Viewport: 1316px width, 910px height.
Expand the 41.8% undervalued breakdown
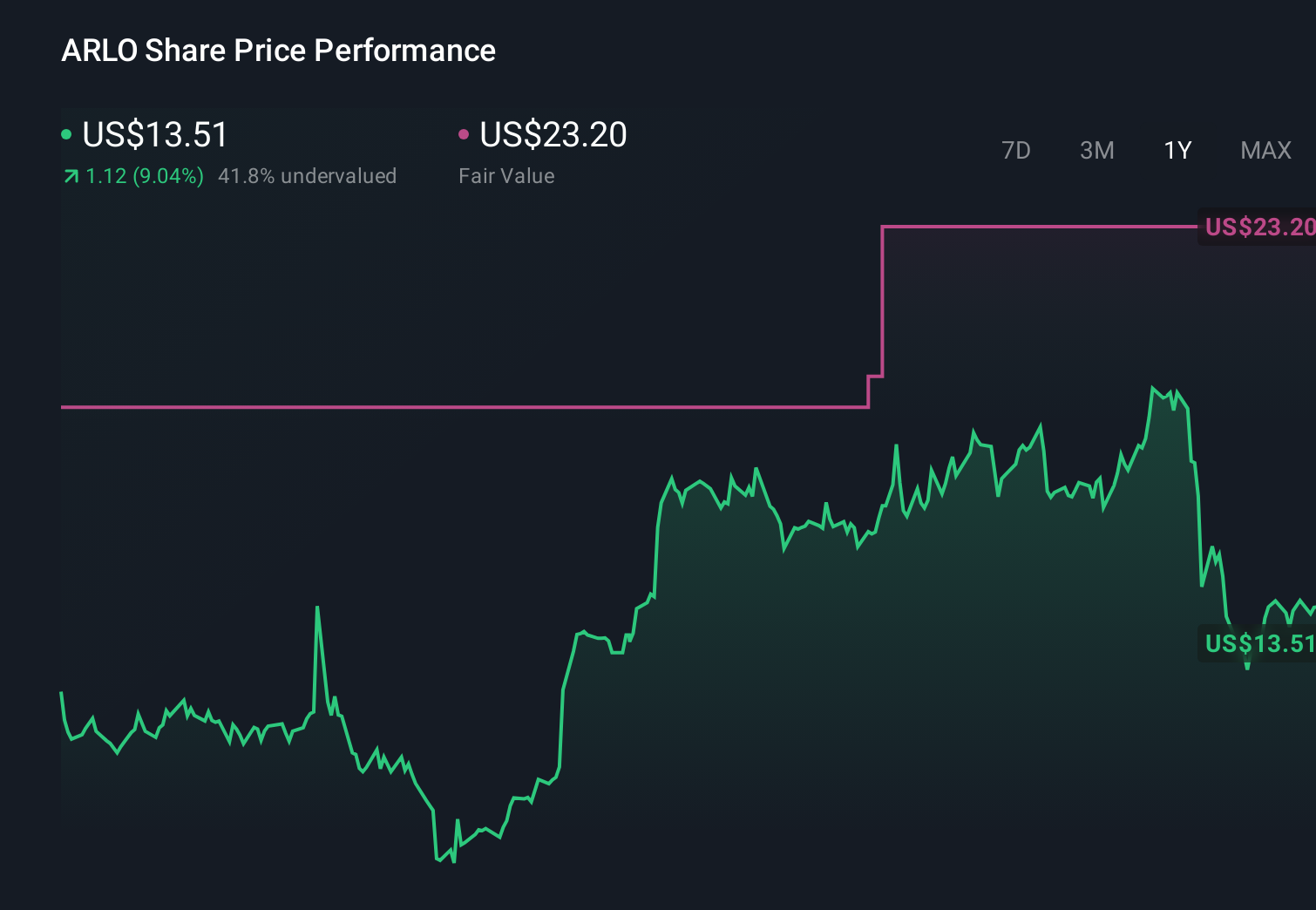tap(308, 176)
